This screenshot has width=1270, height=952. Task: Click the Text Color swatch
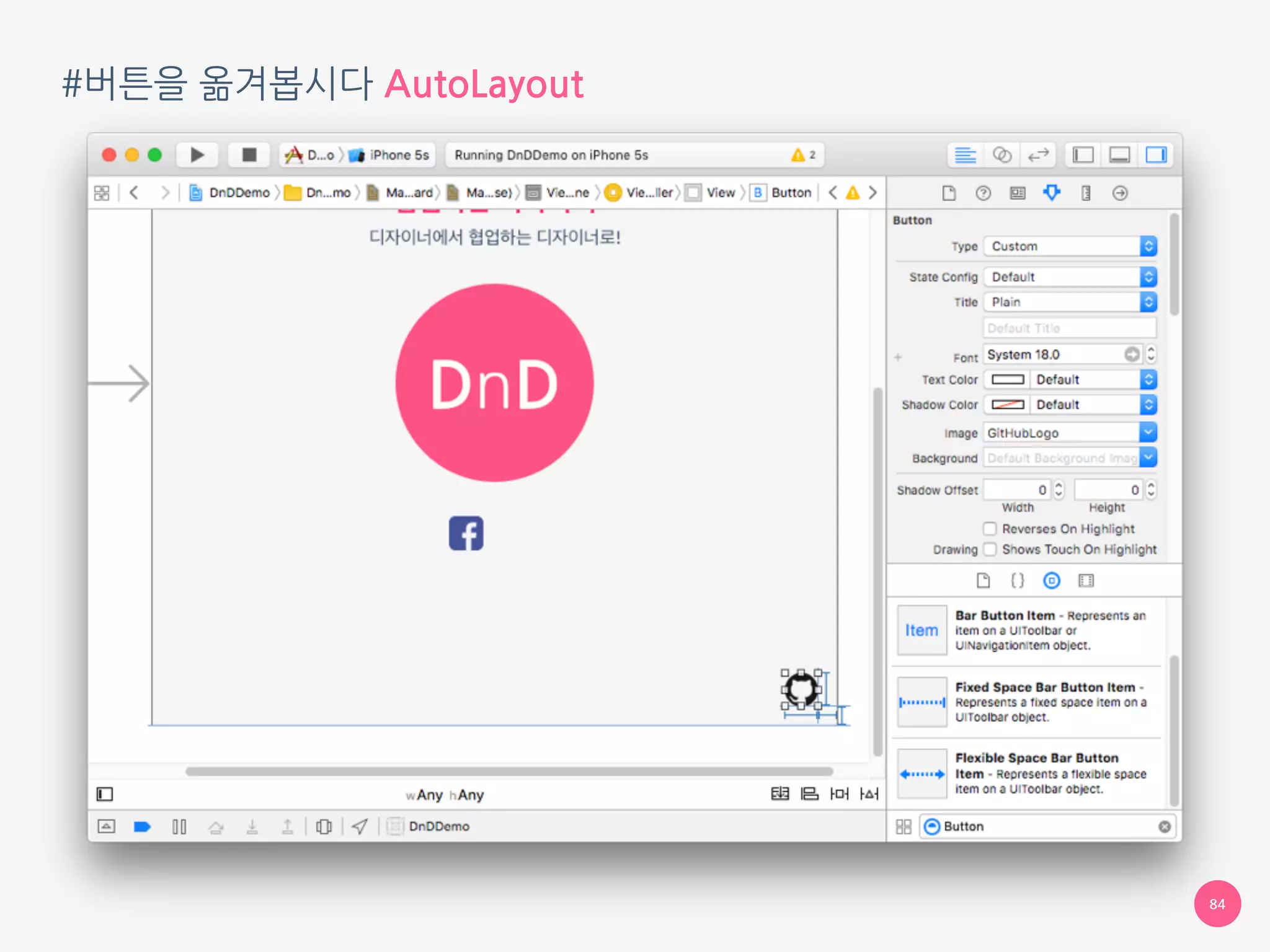pos(1008,379)
